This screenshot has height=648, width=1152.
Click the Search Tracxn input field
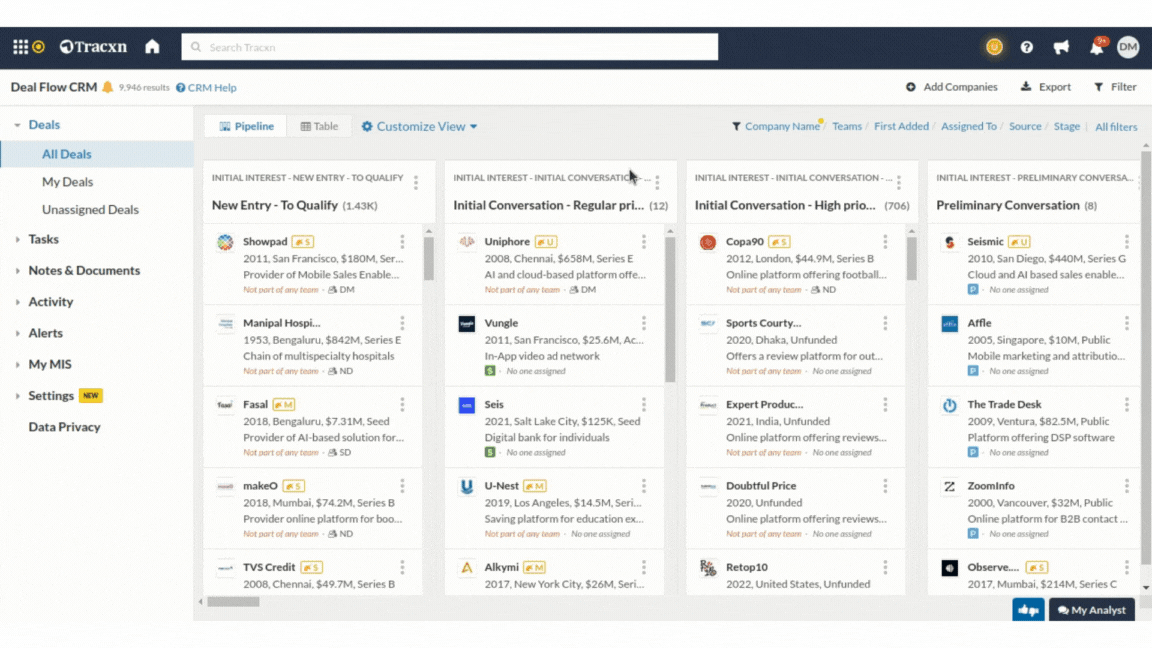pos(450,47)
